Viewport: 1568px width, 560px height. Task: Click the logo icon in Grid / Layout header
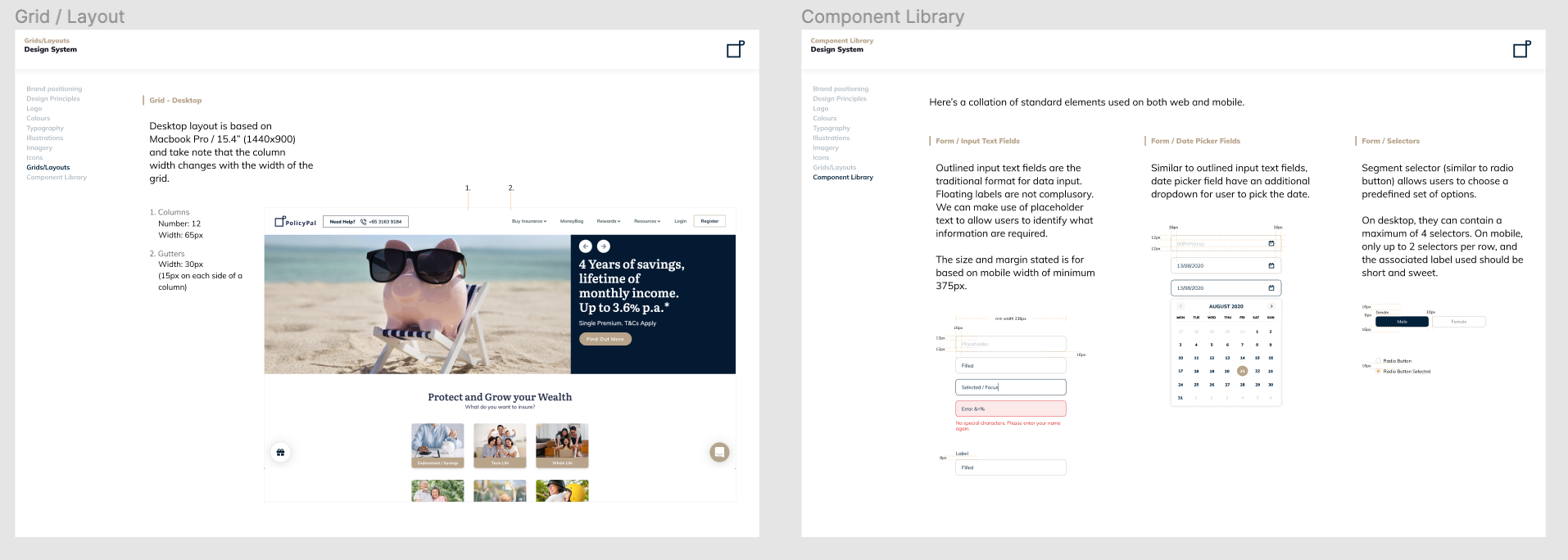click(x=736, y=49)
